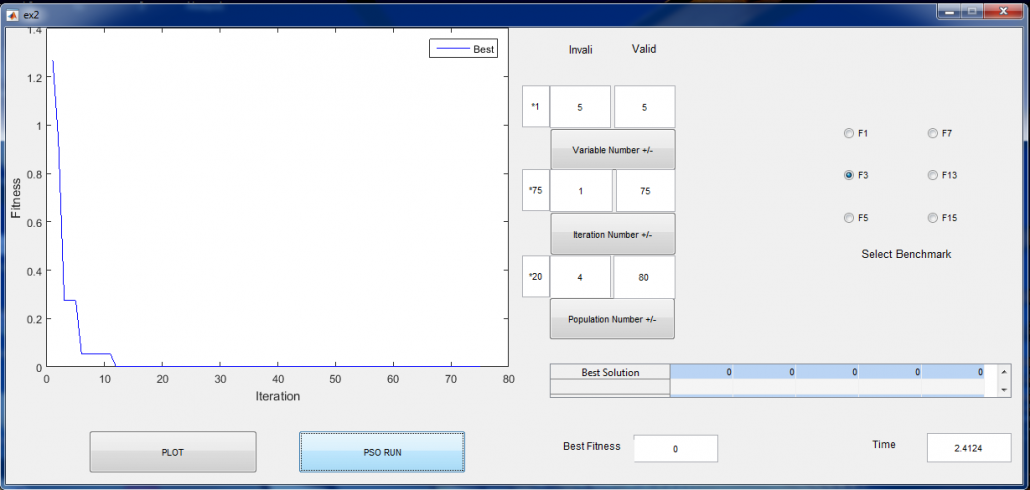Viewport: 1030px width, 490px height.
Task: Click the population field showing 80
Action: (x=643, y=277)
